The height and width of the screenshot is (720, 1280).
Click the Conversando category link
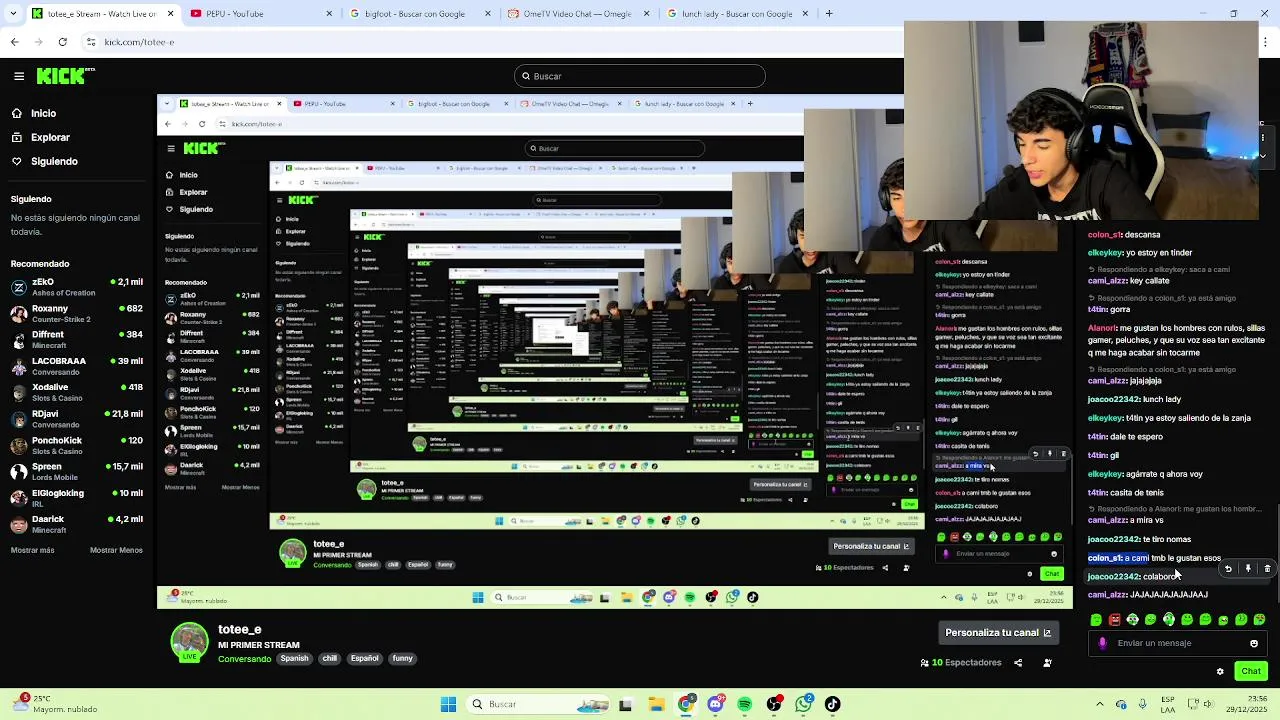[245, 659]
